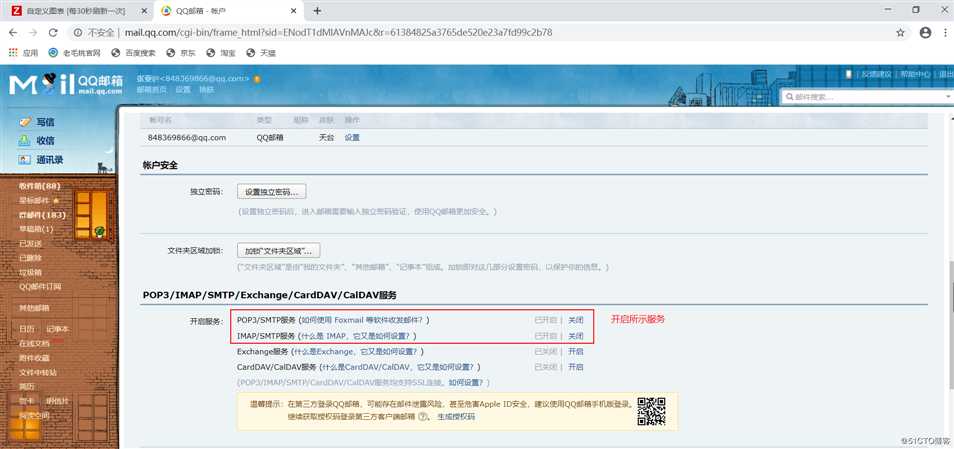Viewport: 954px width, 449px height.
Task: Open the 应用 apps grid shortcut
Action: pos(23,53)
